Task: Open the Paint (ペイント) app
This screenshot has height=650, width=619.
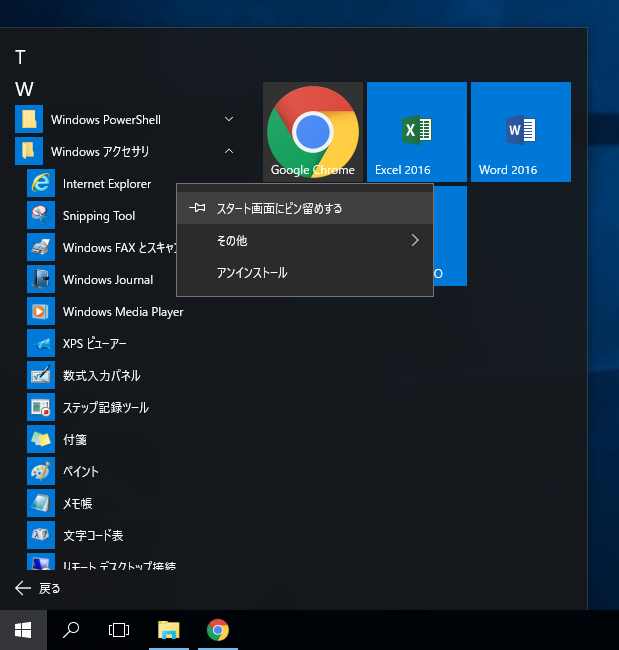Action: (80, 472)
